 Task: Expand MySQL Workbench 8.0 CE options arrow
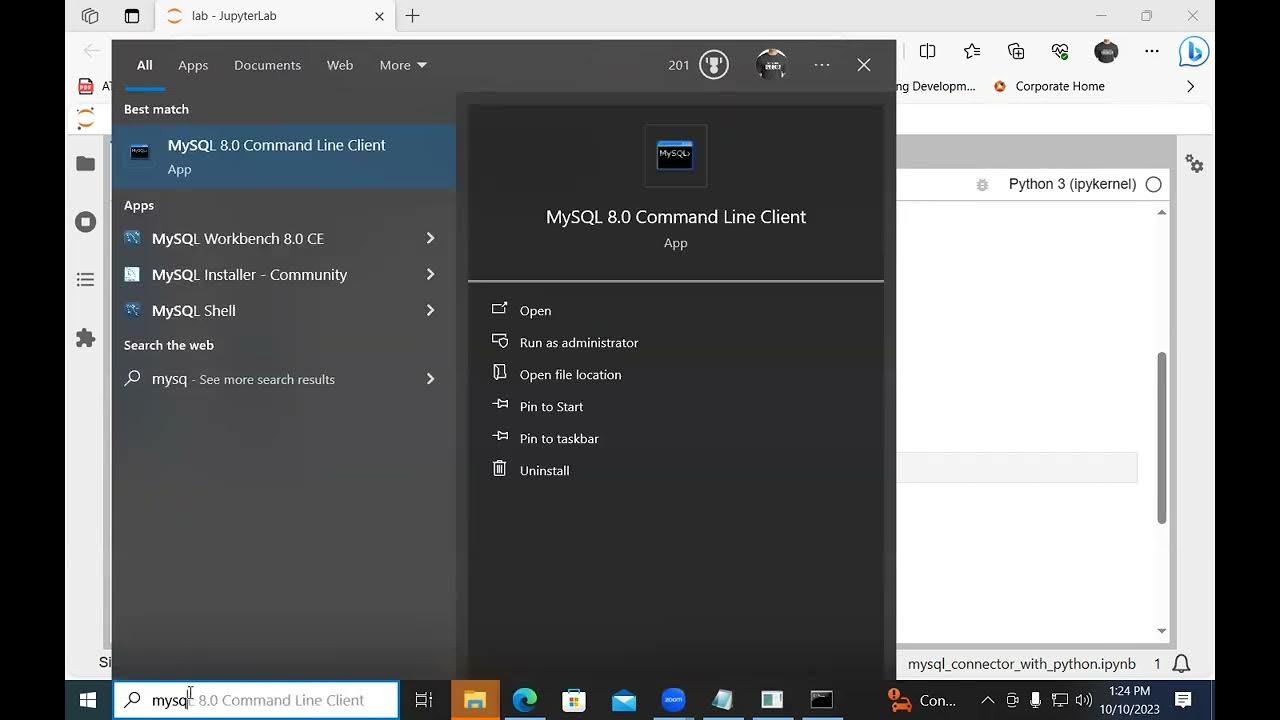[x=430, y=238]
